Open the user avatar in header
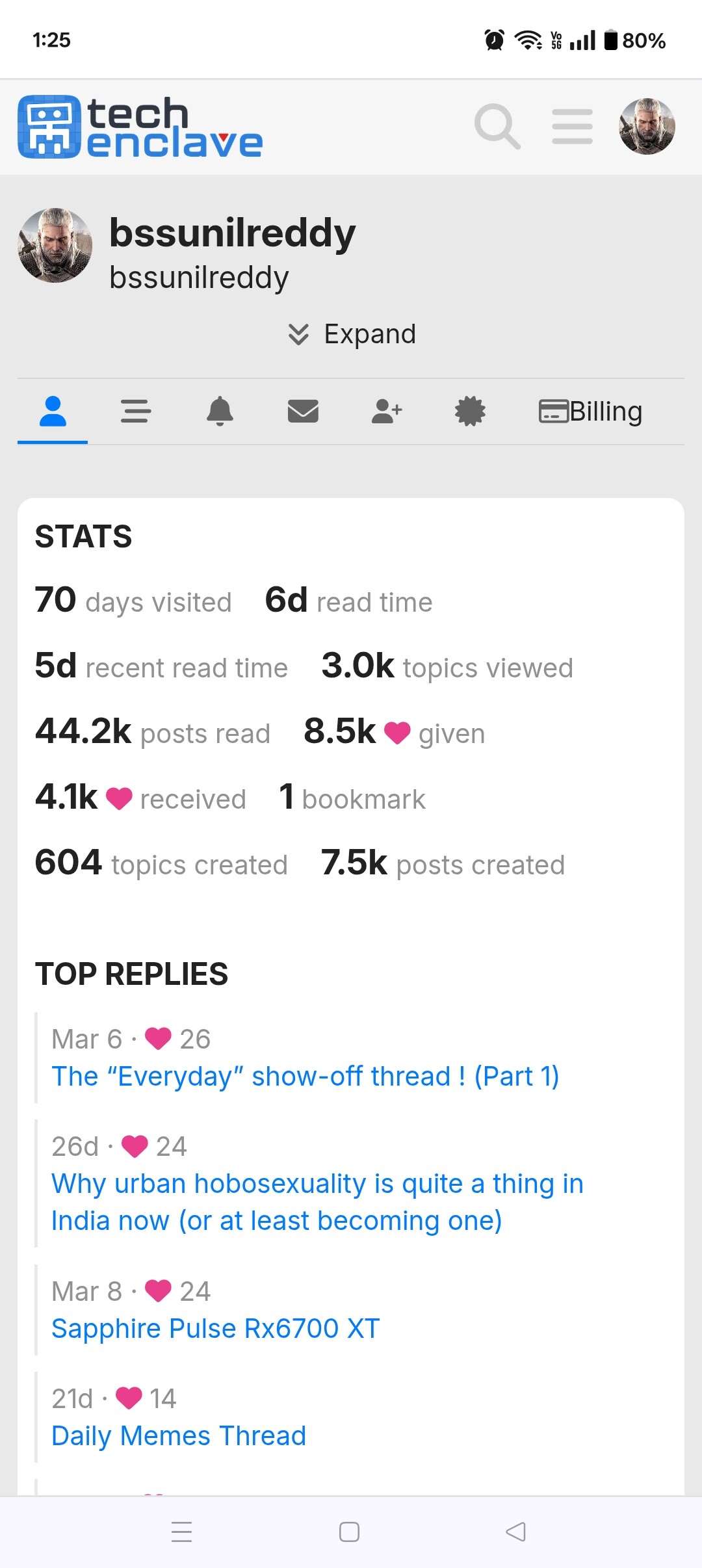 (647, 126)
